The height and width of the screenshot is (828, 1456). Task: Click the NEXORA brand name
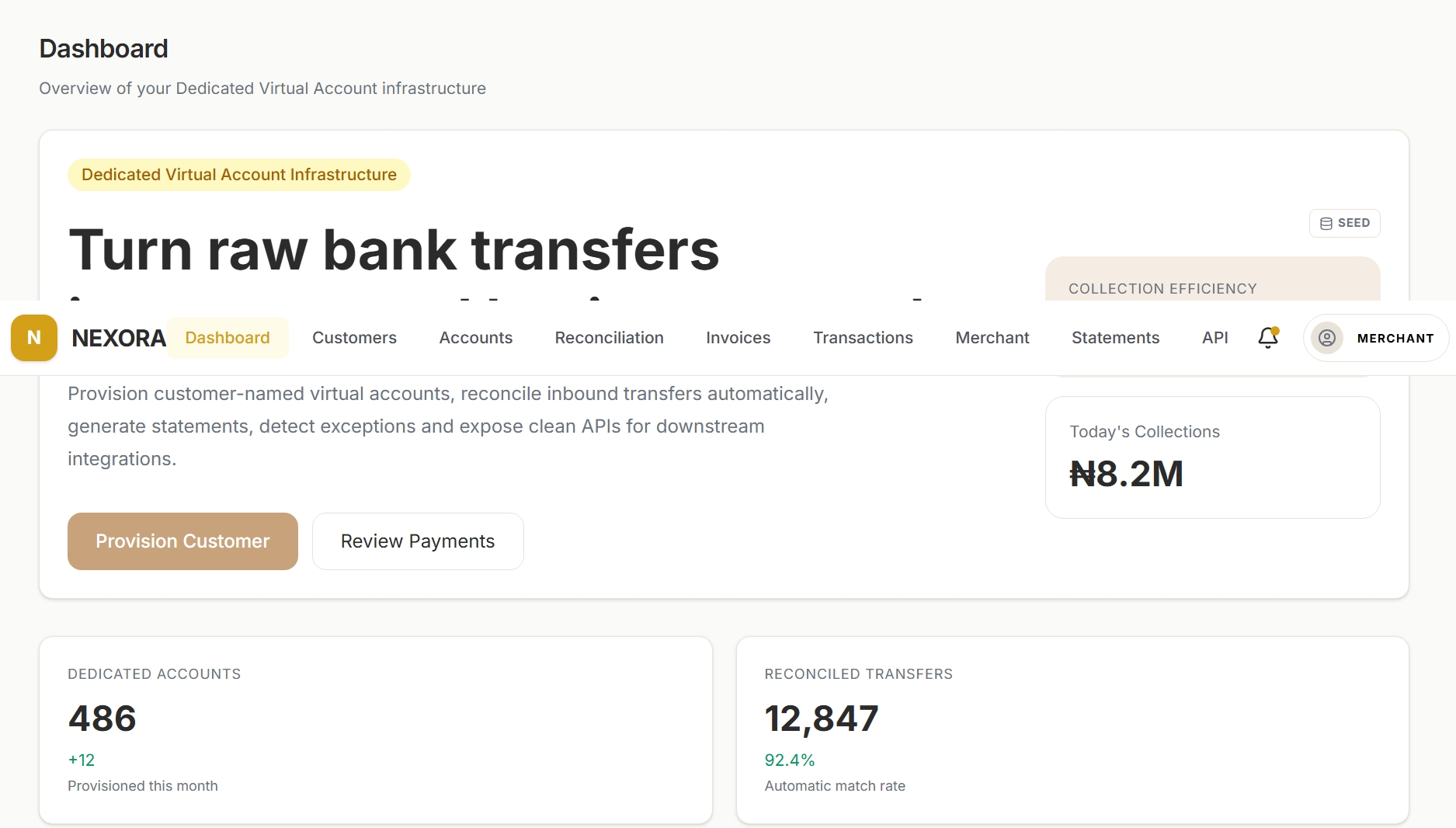[x=119, y=338]
